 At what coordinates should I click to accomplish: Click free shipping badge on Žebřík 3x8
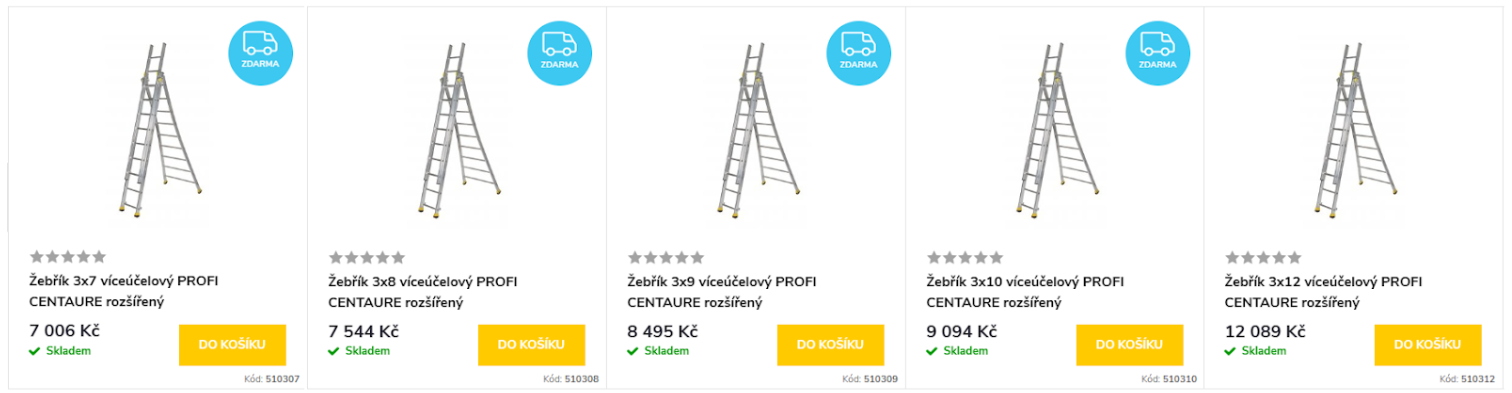click(559, 53)
